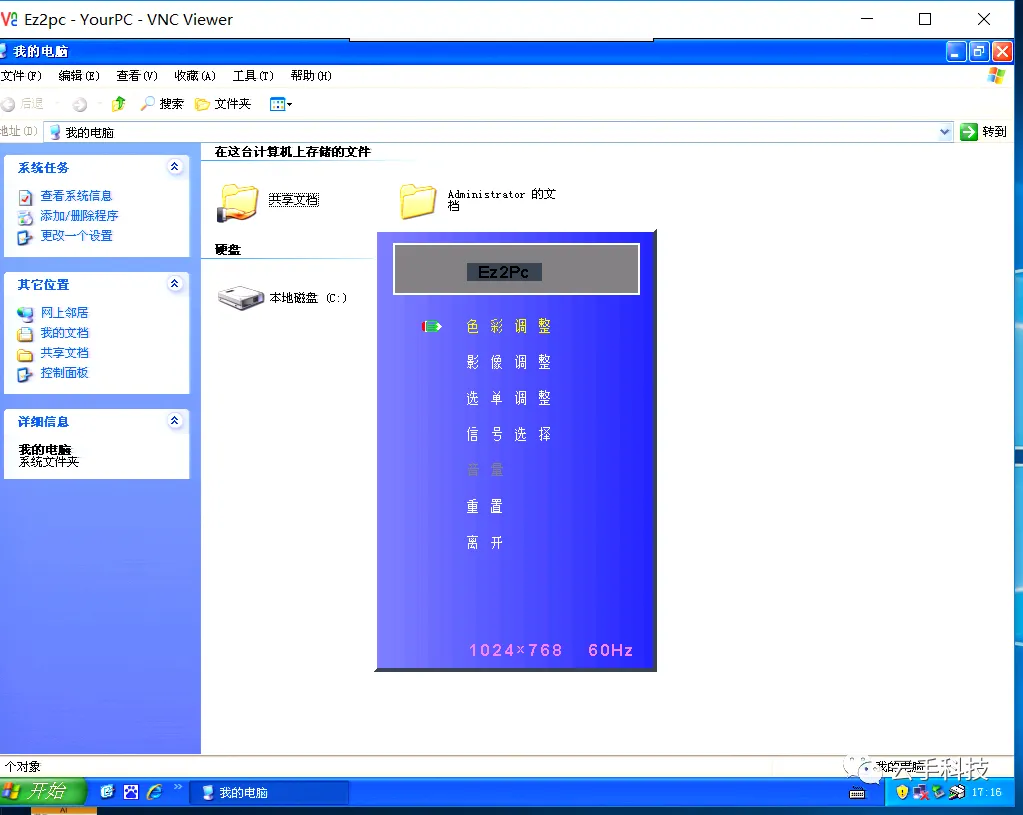Open the 工具(T) menu

pos(253,76)
